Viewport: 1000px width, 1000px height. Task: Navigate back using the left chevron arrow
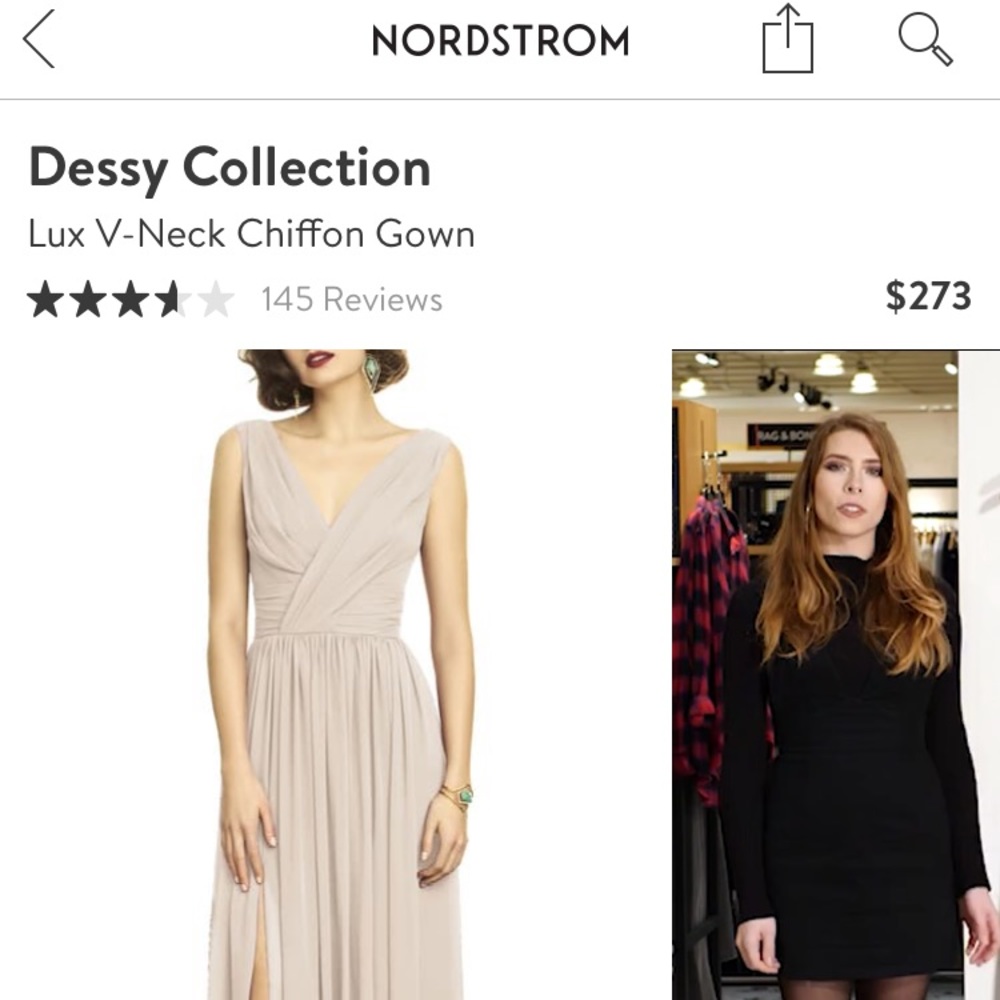click(38, 40)
